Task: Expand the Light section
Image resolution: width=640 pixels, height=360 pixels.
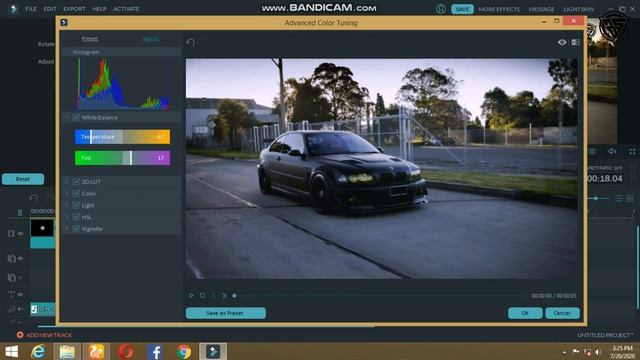Action: pos(67,205)
